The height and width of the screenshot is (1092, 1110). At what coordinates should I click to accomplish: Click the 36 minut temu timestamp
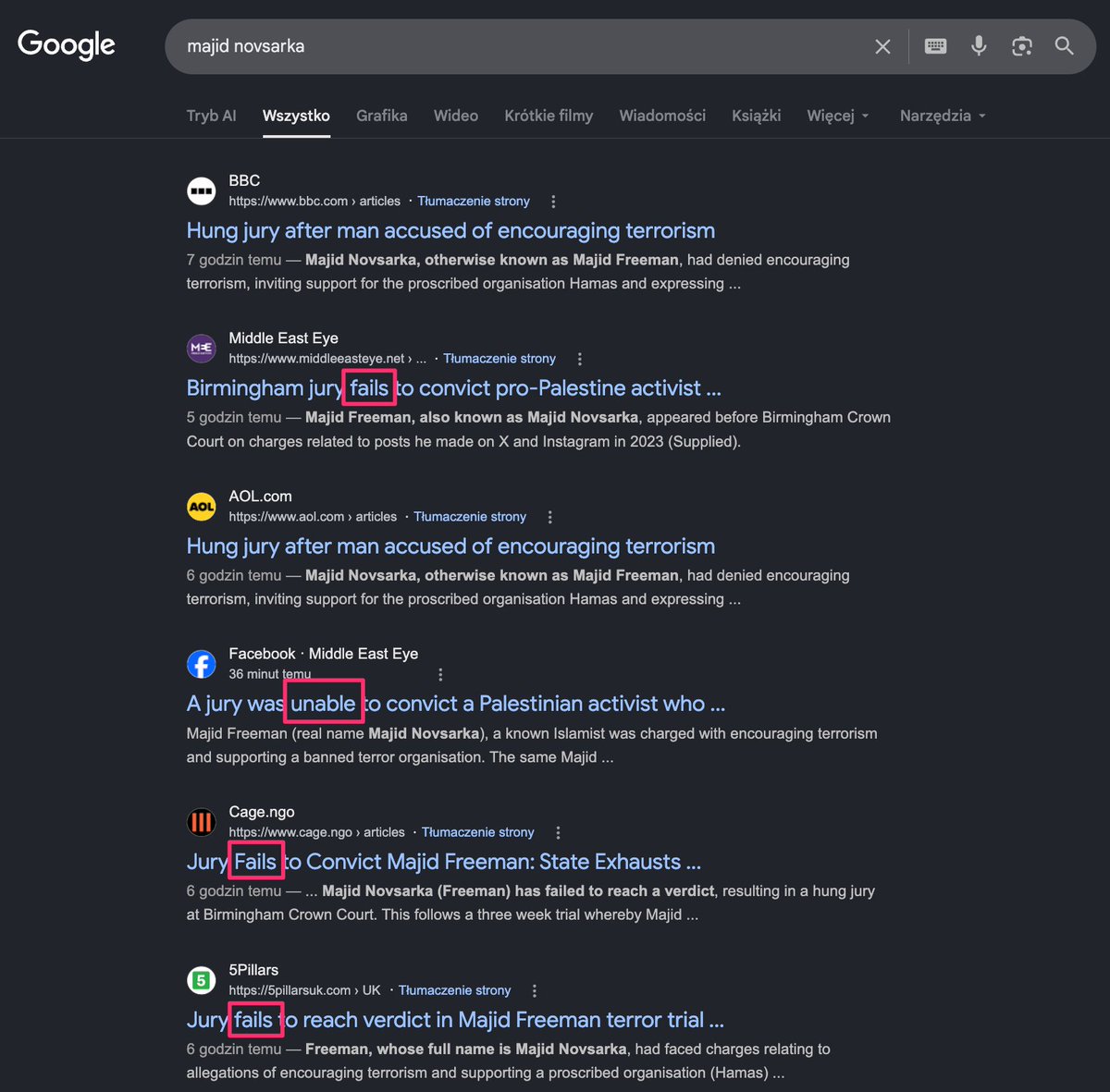coord(269,673)
